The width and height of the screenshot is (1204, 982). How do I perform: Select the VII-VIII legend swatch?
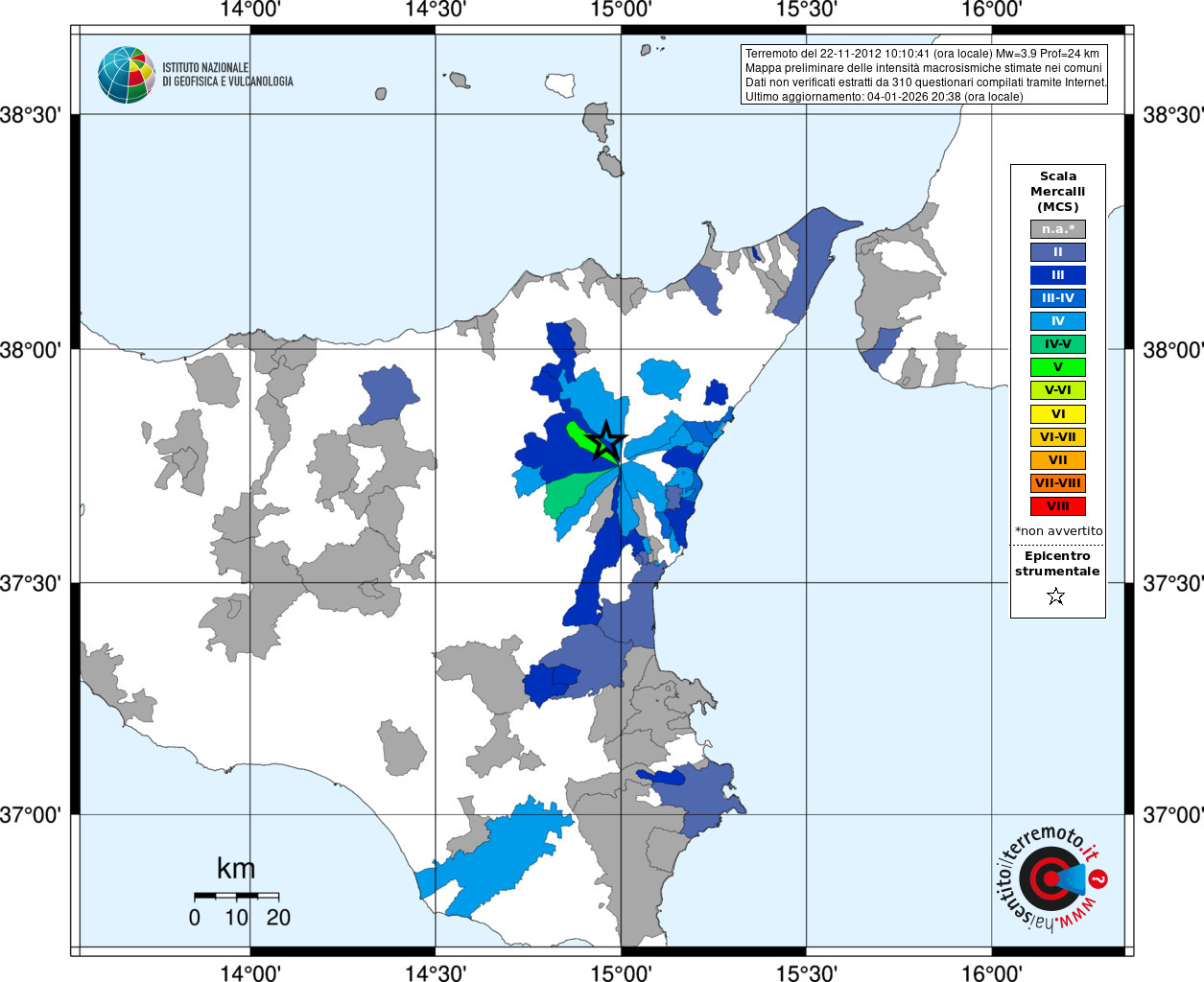pyautogui.click(x=1058, y=483)
